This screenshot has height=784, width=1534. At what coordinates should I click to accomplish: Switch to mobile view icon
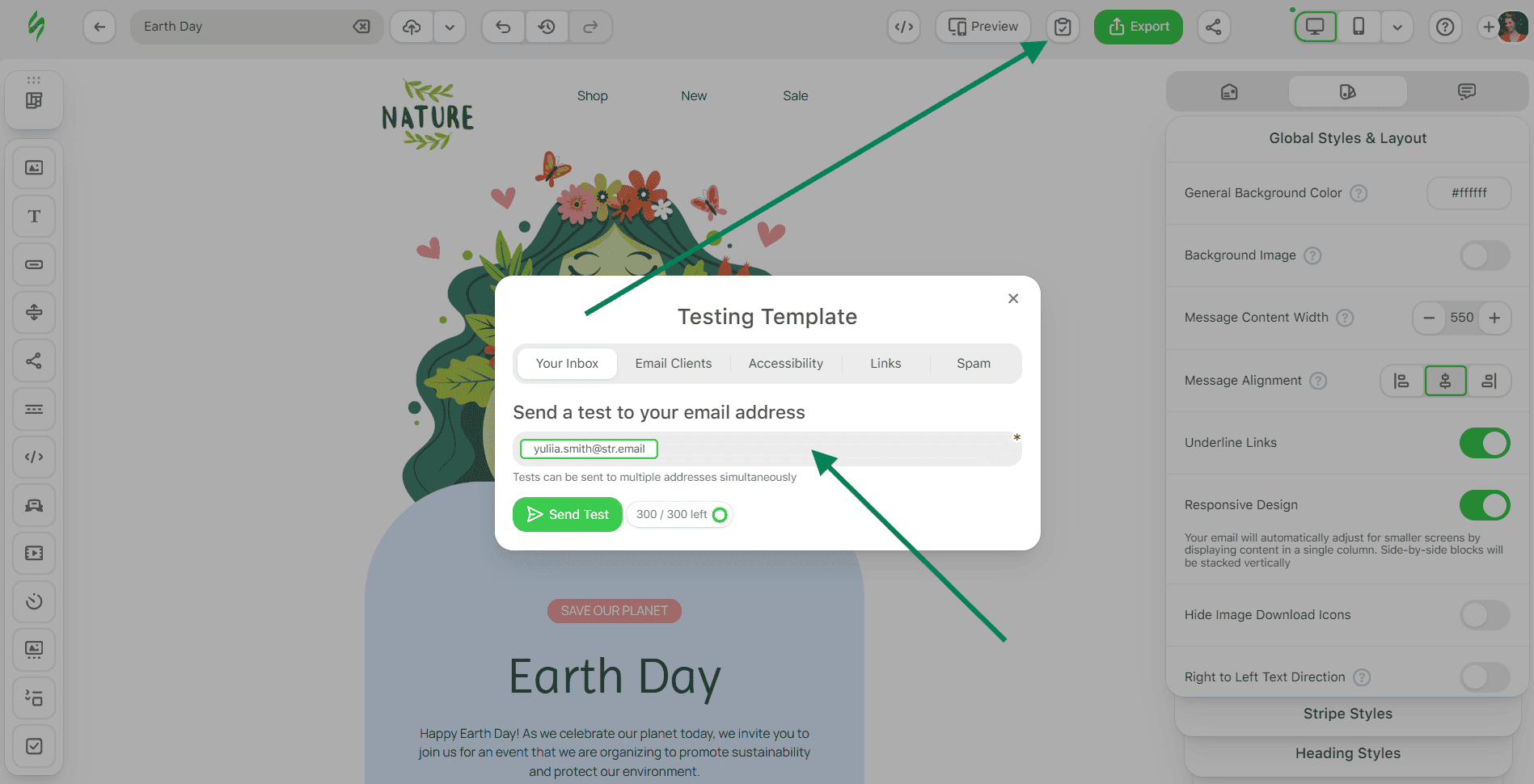[x=1359, y=27]
